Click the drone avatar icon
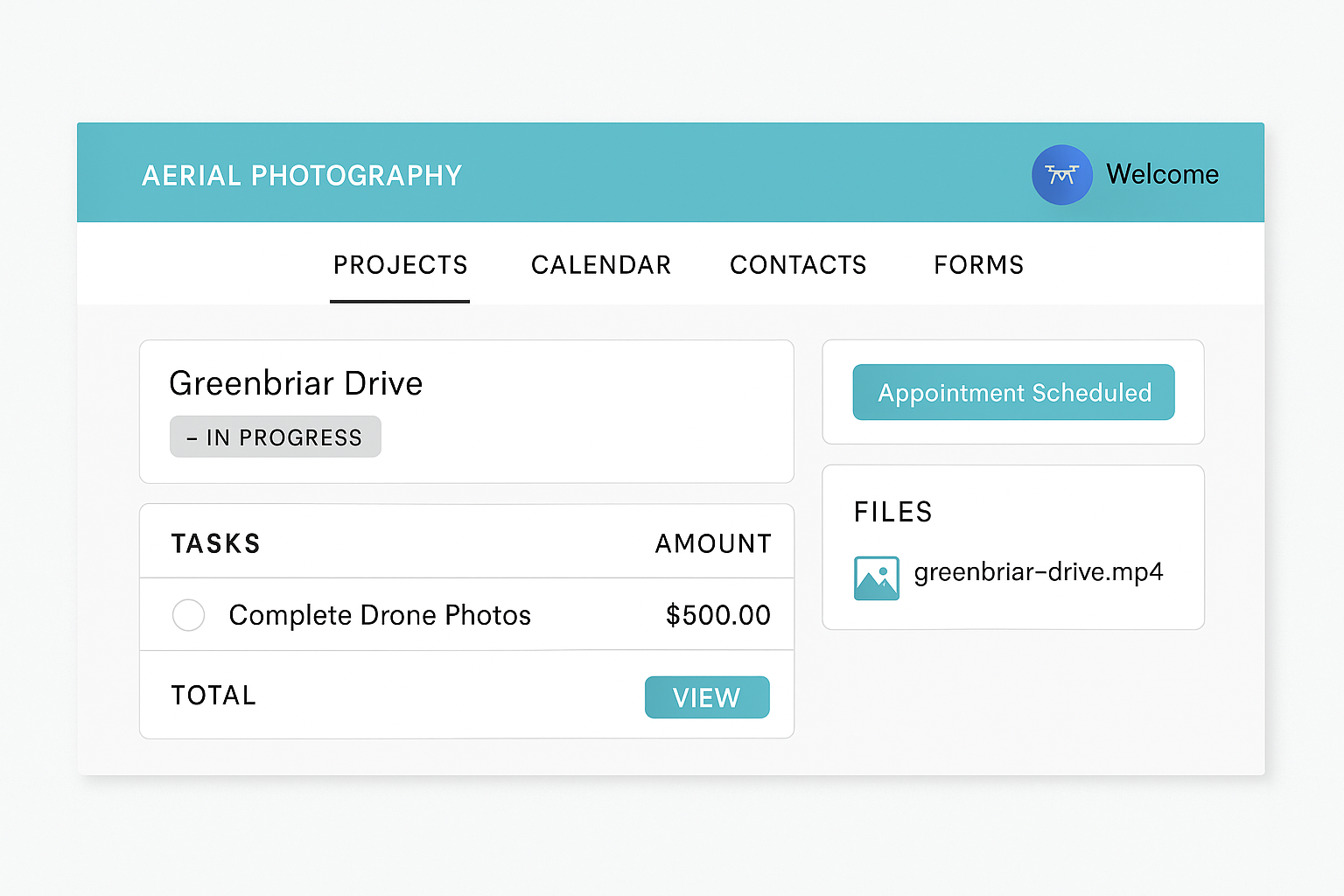The height and width of the screenshot is (896, 1344). (x=1061, y=175)
